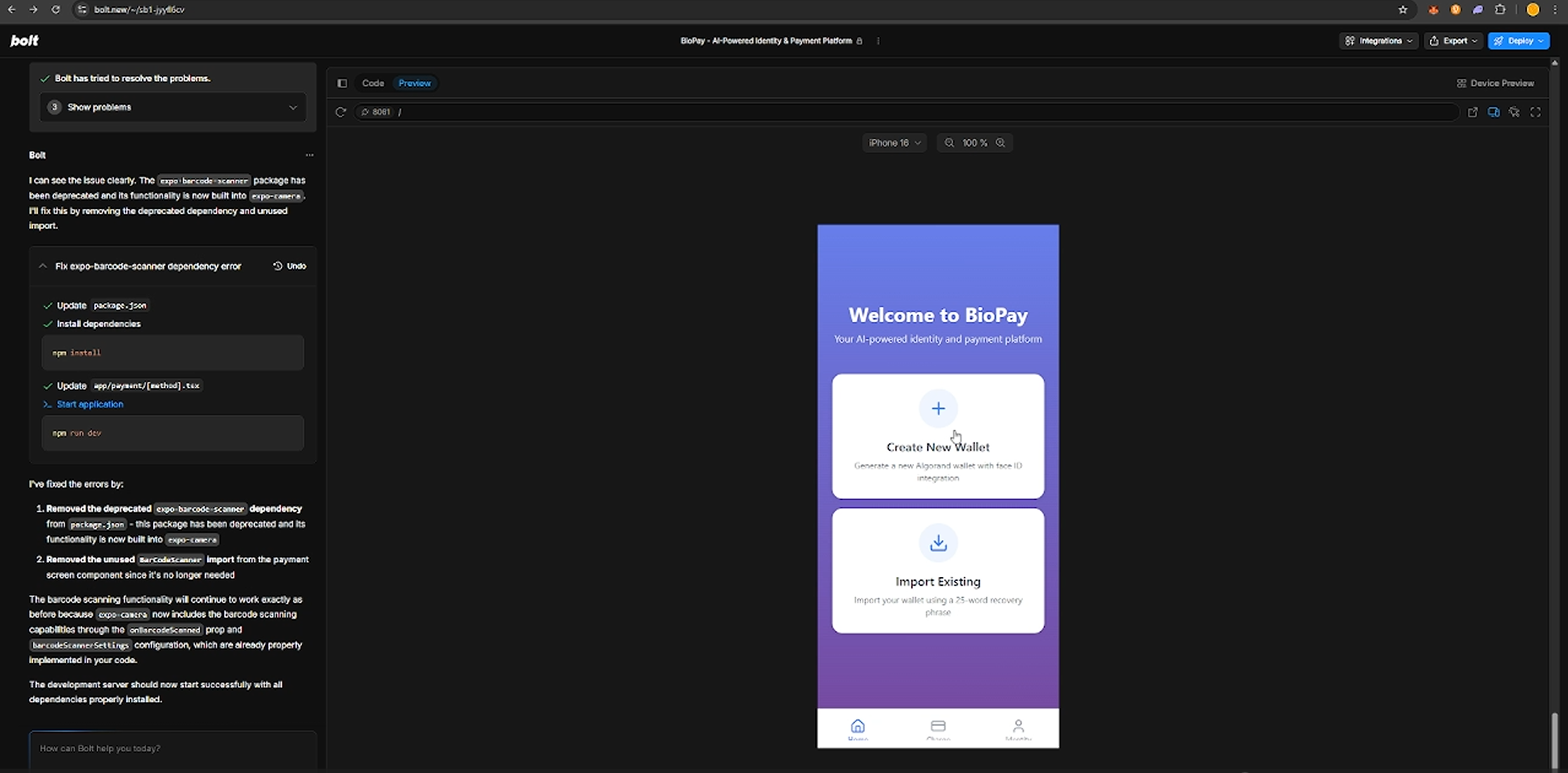Click the Bolt chat prompt input field
Image resolution: width=1568 pixels, height=773 pixels.
(x=173, y=749)
